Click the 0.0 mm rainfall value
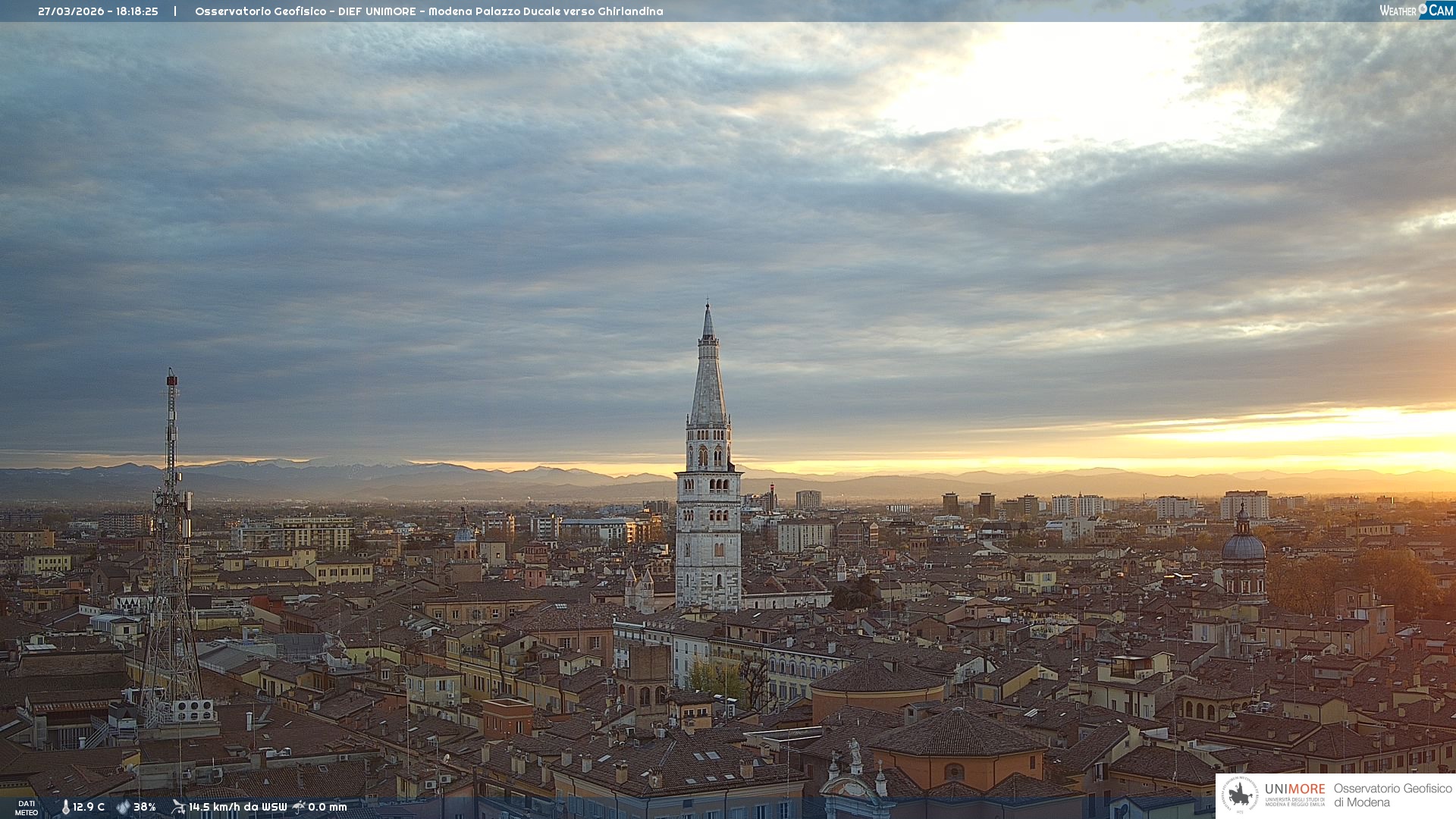The image size is (1456, 819). [x=328, y=807]
